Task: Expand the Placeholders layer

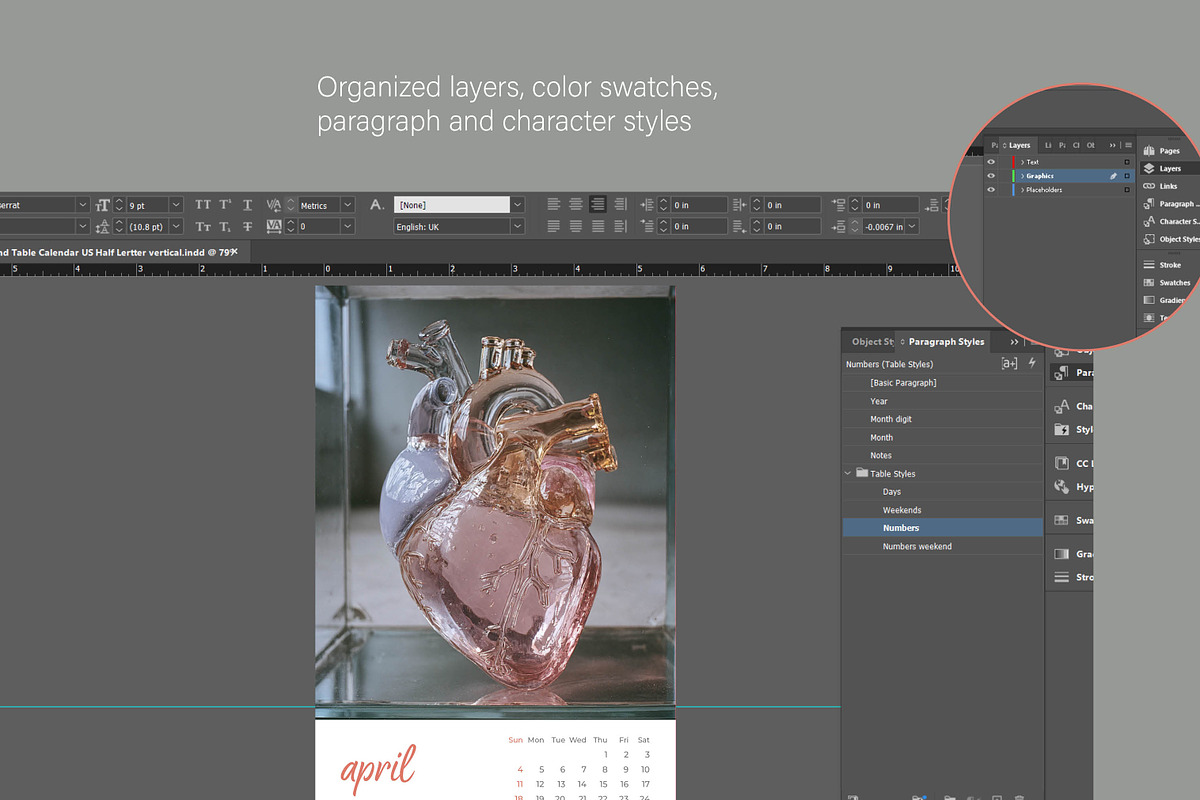Action: coord(1022,190)
